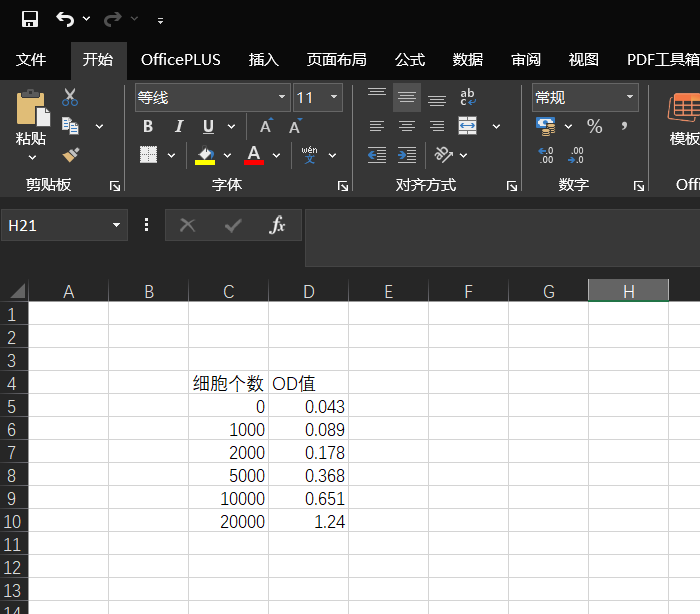Apply Percent Style number format
The height and width of the screenshot is (614, 700).
pos(595,126)
